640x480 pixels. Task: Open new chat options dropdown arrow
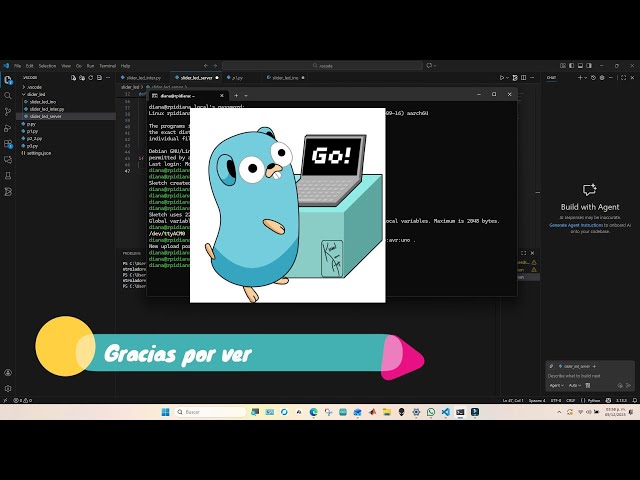585,78
